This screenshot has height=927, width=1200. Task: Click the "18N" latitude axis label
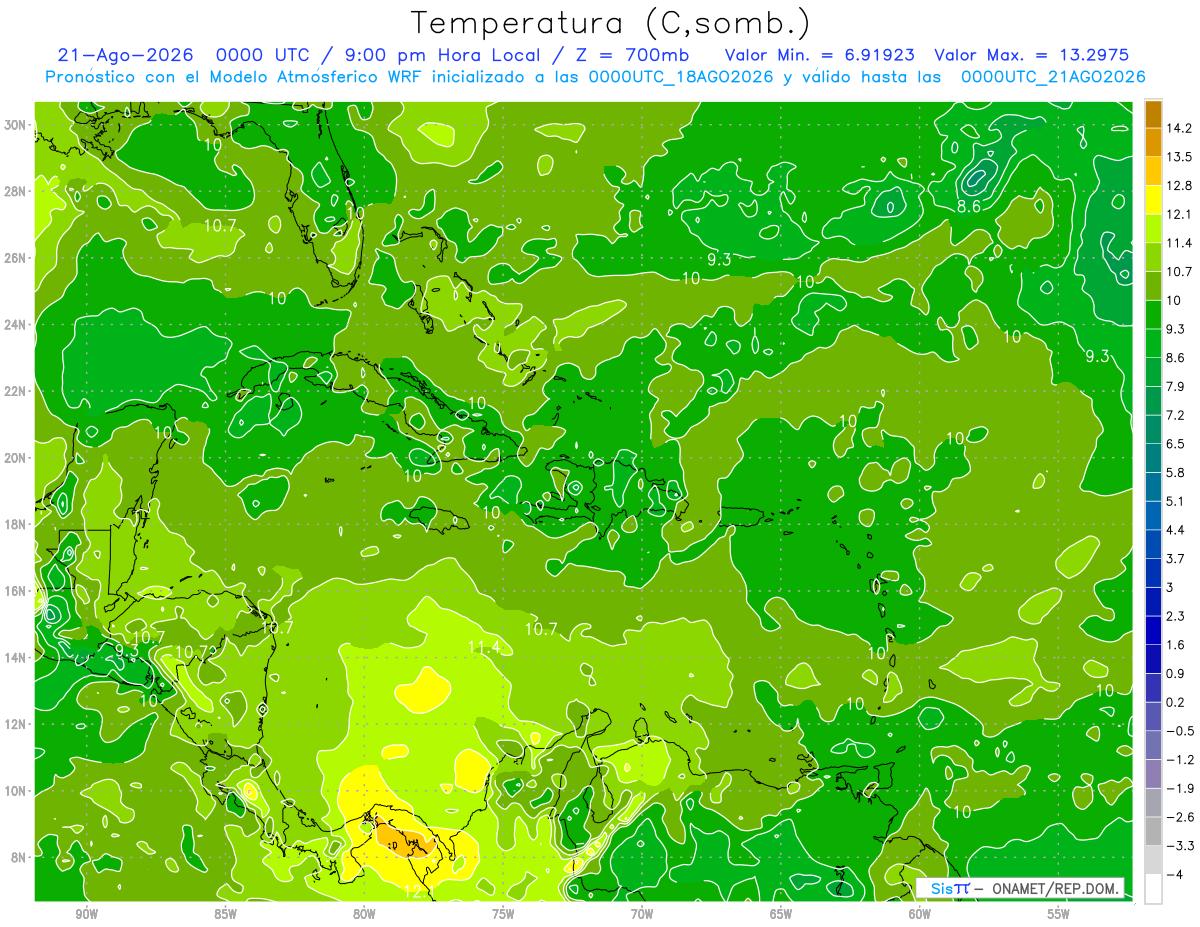[x=16, y=525]
